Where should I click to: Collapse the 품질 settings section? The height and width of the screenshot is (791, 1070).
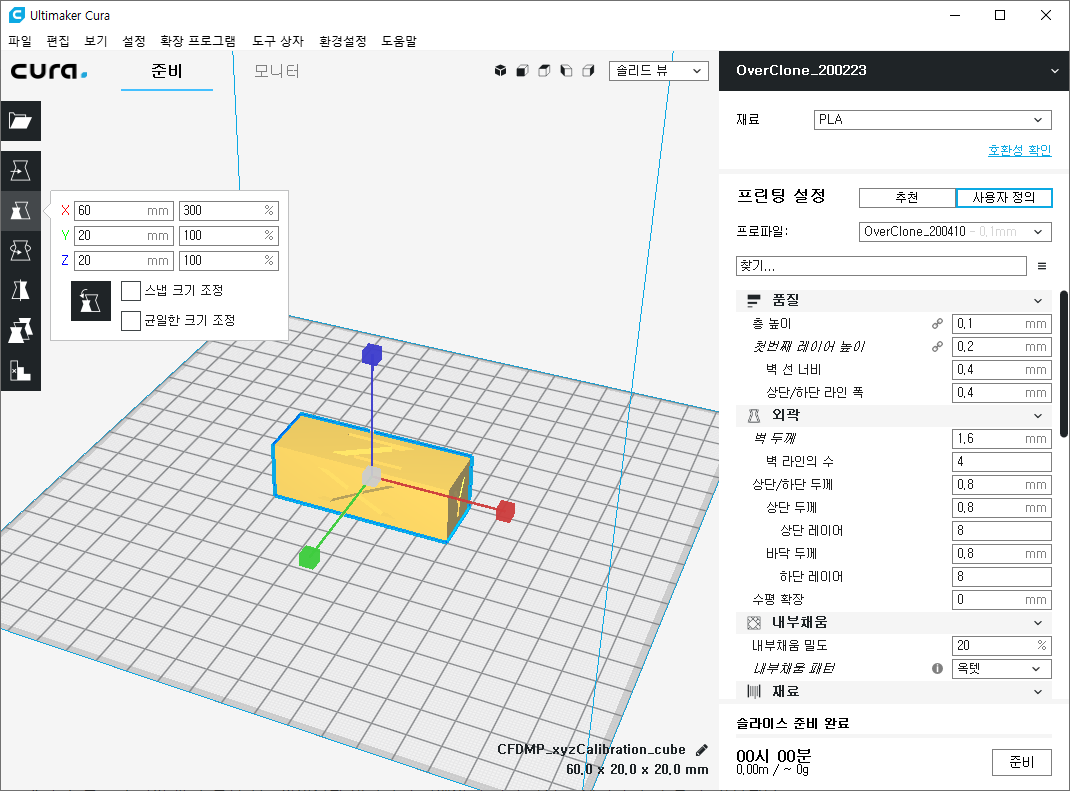pyautogui.click(x=894, y=300)
